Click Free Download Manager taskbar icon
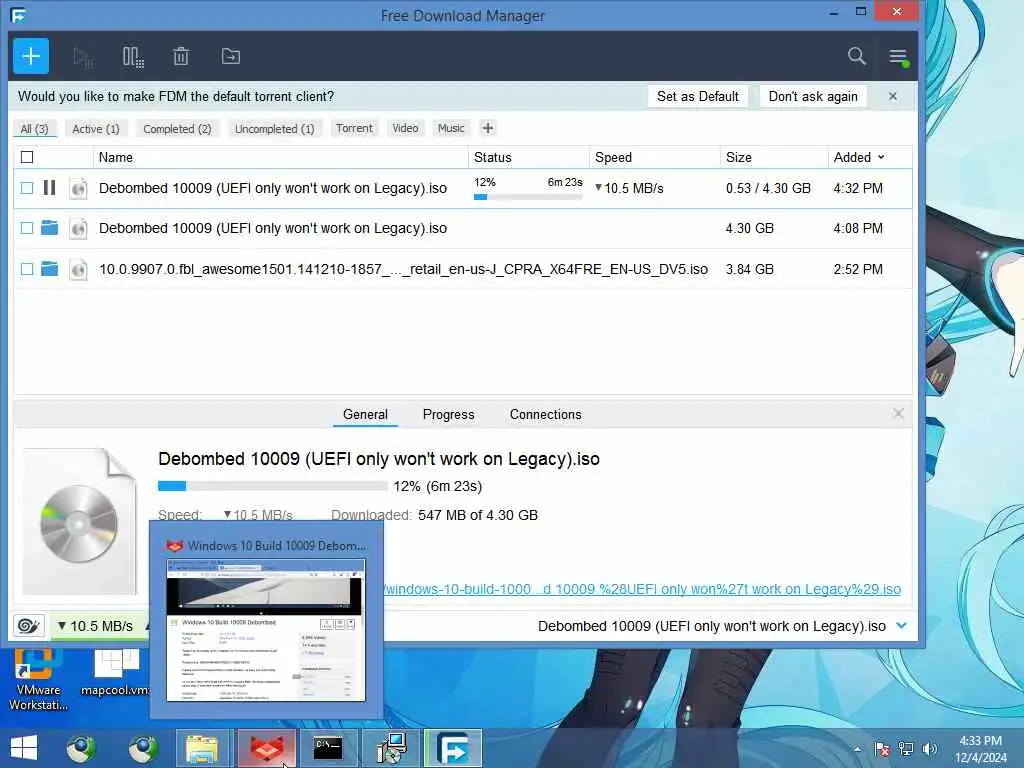 pyautogui.click(x=453, y=748)
